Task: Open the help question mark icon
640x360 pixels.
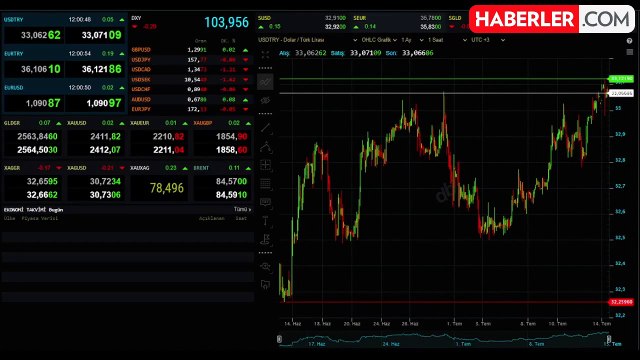Action: (629, 41)
